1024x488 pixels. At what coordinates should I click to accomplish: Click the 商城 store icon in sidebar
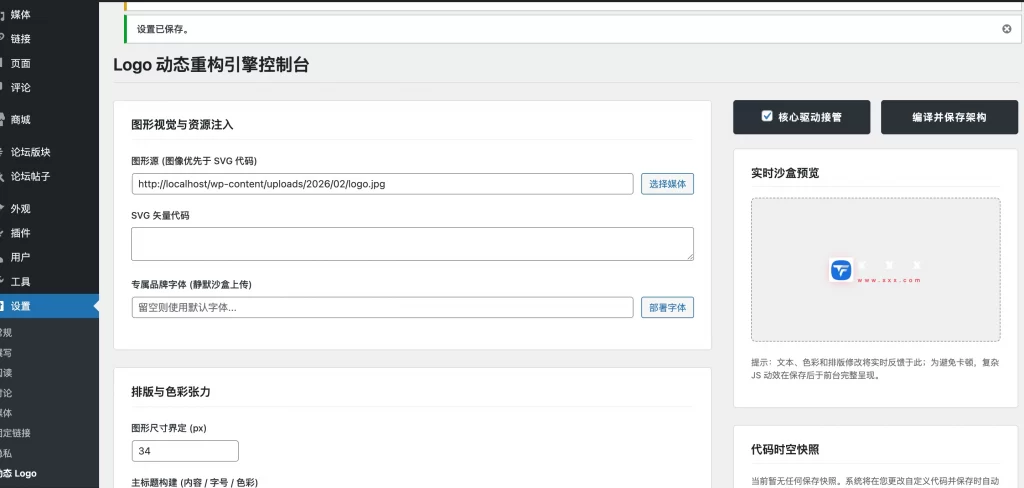[3, 120]
